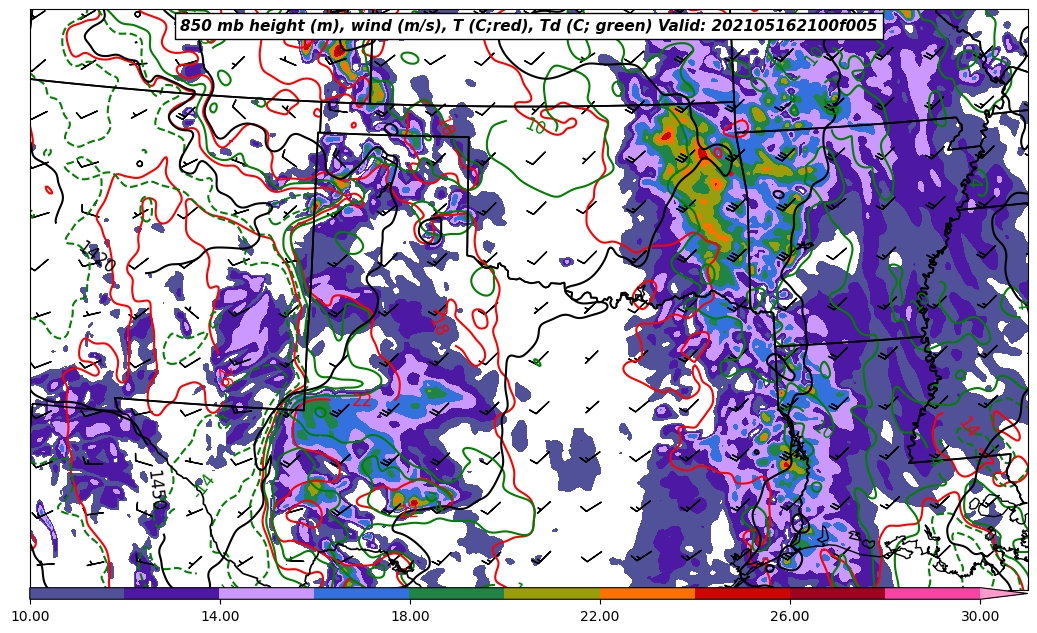Select the green 18–20 colorbar segment

(457, 593)
